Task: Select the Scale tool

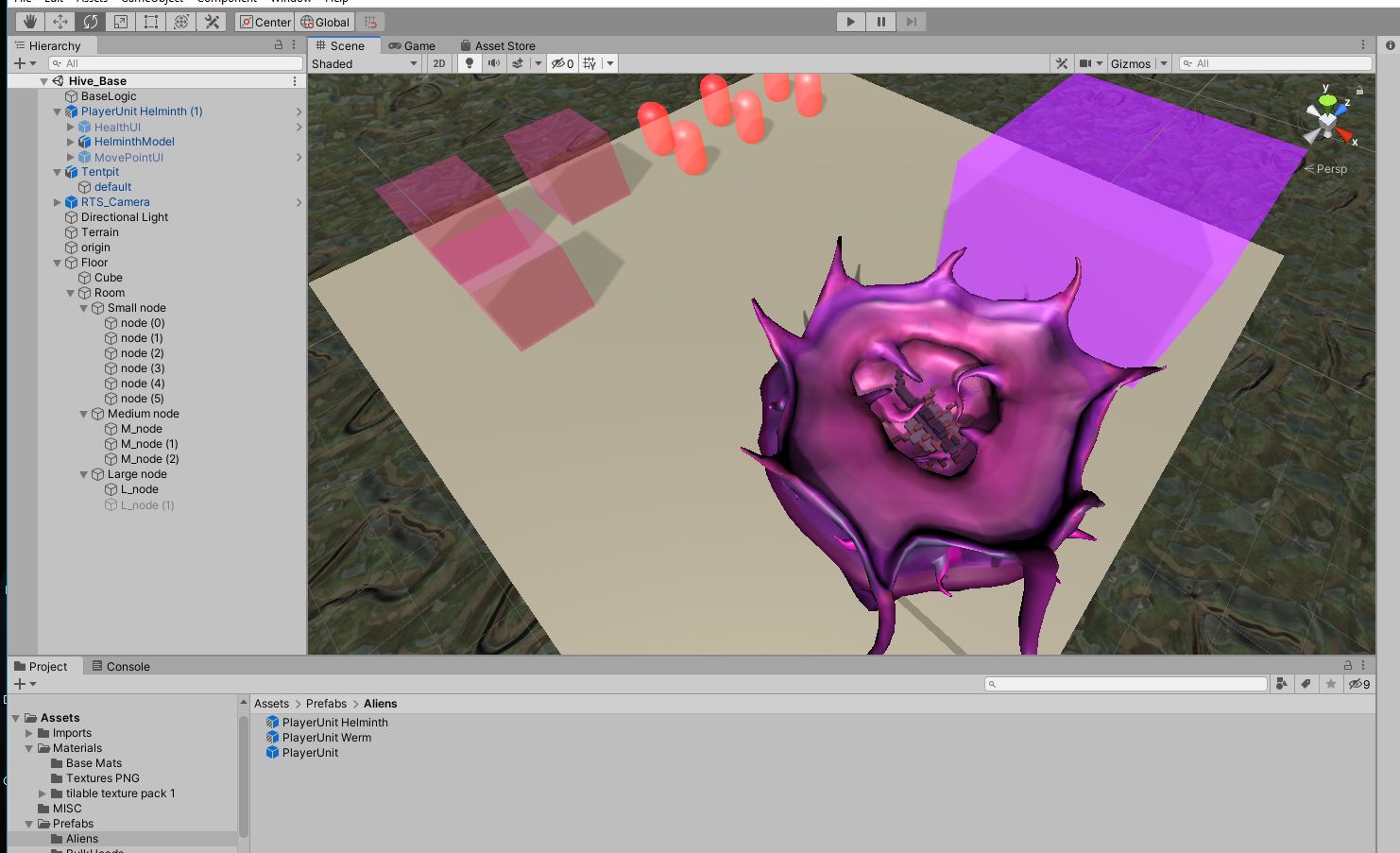Action: click(121, 22)
